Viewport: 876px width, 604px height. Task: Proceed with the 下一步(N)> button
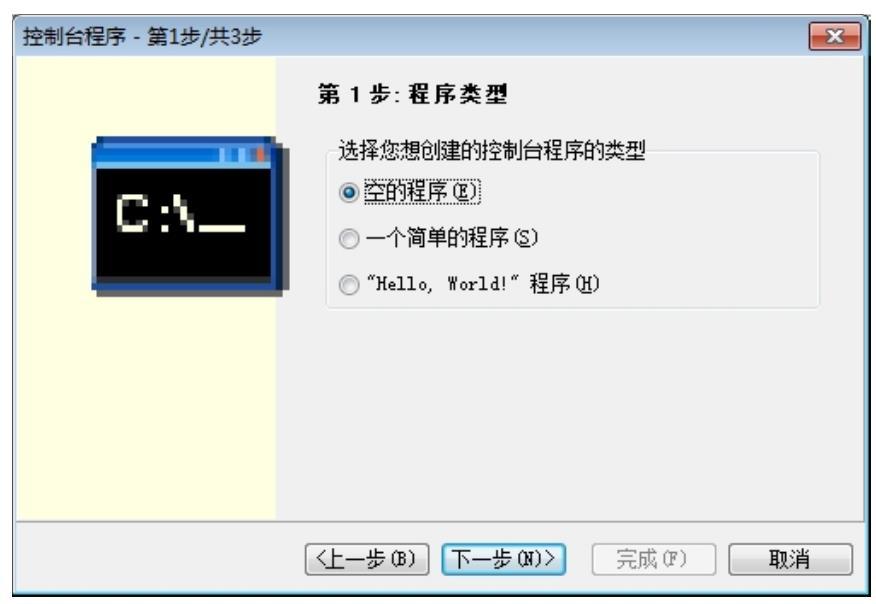503,559
